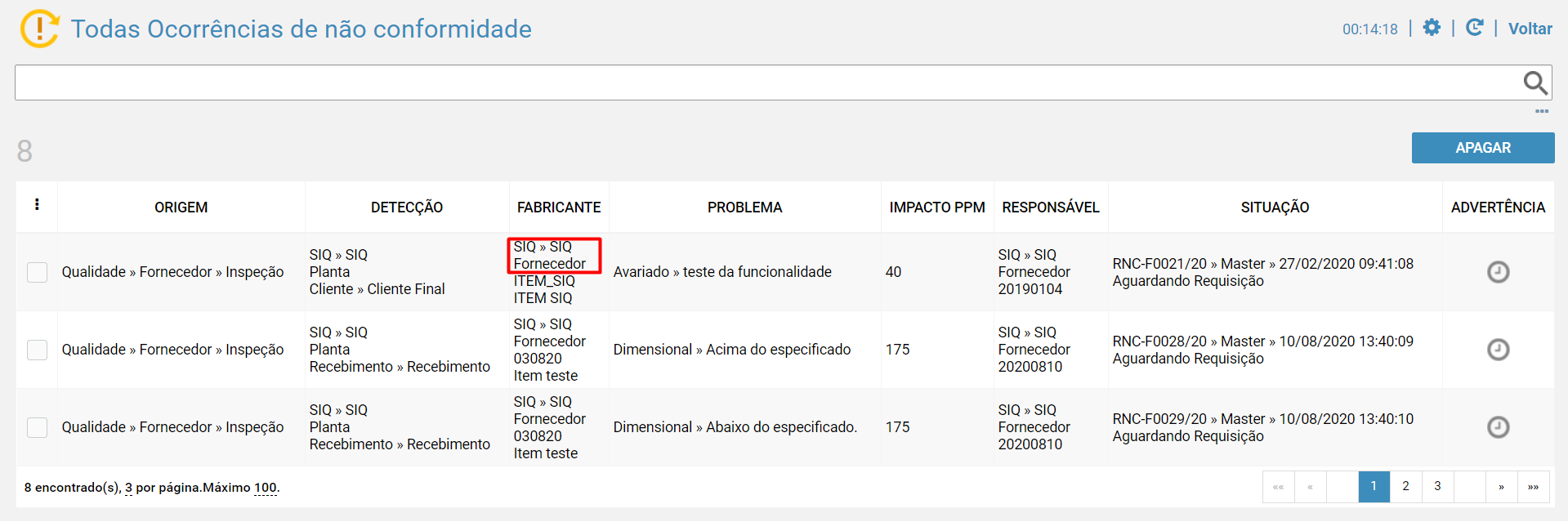The height and width of the screenshot is (522, 1568).
Task: Open the settings gear icon
Action: click(1432, 28)
